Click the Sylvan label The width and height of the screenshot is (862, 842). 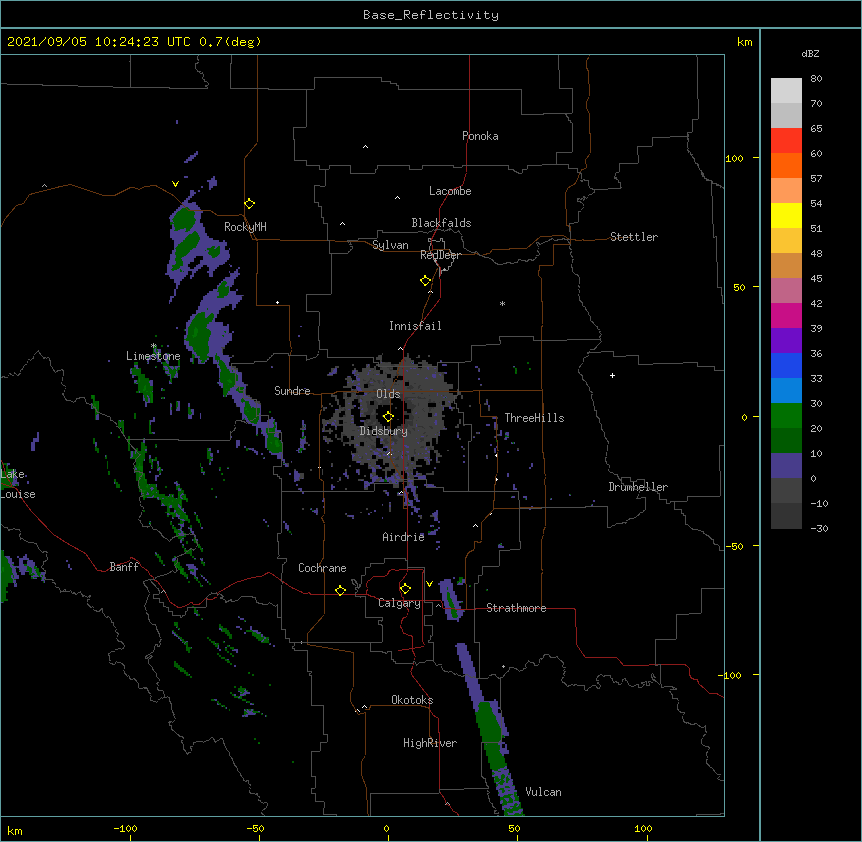(390, 245)
